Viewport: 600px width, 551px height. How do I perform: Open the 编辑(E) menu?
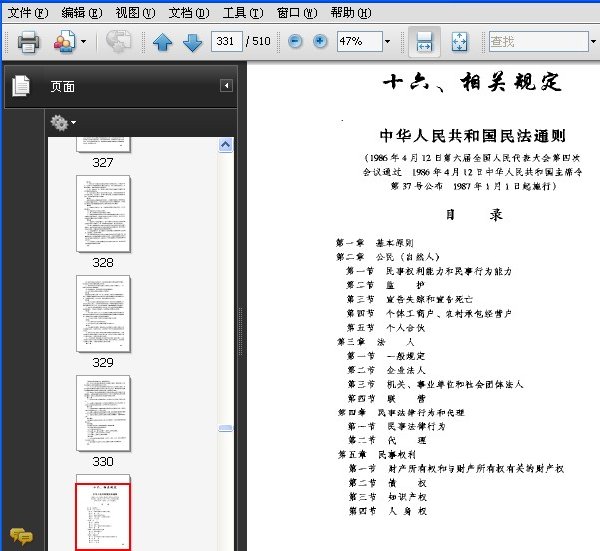pyautogui.click(x=82, y=13)
